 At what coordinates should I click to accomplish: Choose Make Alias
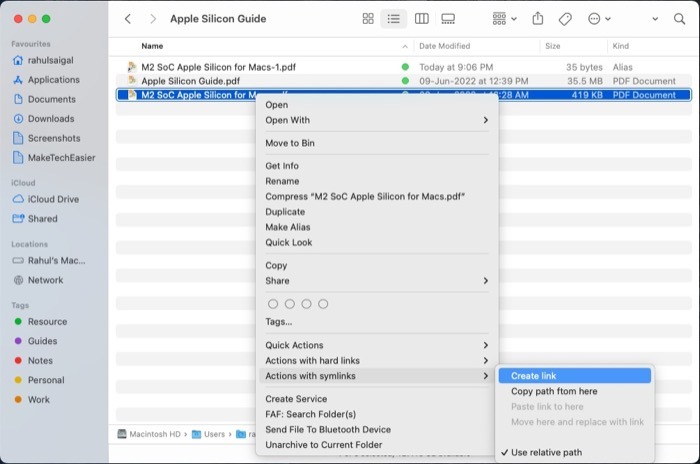click(x=288, y=227)
